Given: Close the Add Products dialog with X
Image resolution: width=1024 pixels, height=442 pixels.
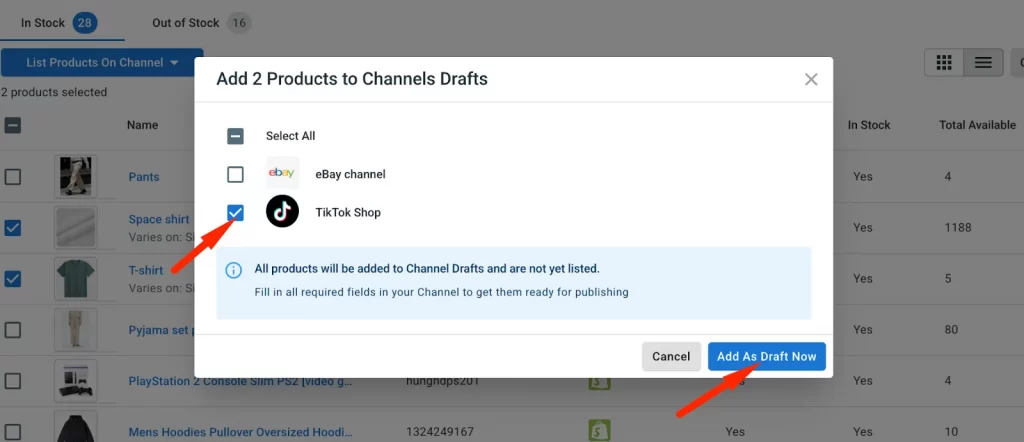Looking at the screenshot, I should 811,80.
